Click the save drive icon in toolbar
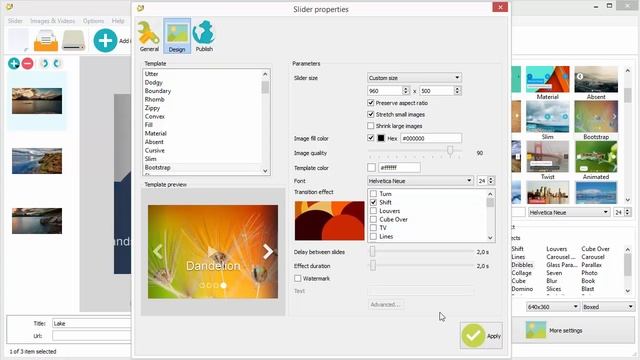The width and height of the screenshot is (640, 360). point(74,41)
